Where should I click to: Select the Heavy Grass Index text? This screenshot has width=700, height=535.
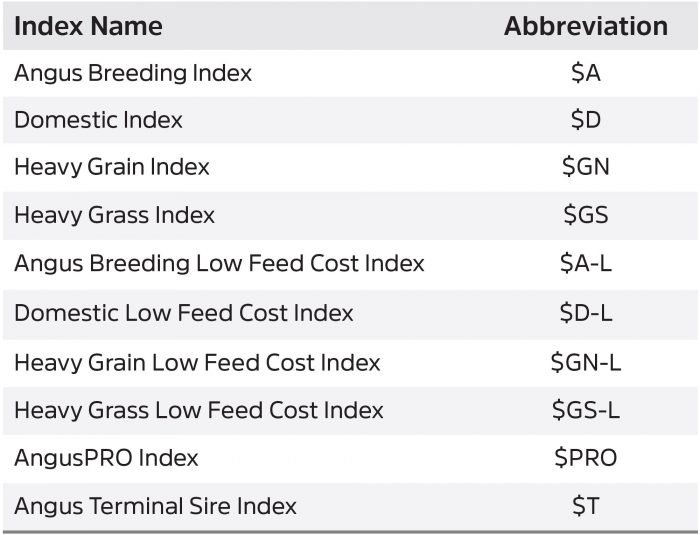pos(114,215)
